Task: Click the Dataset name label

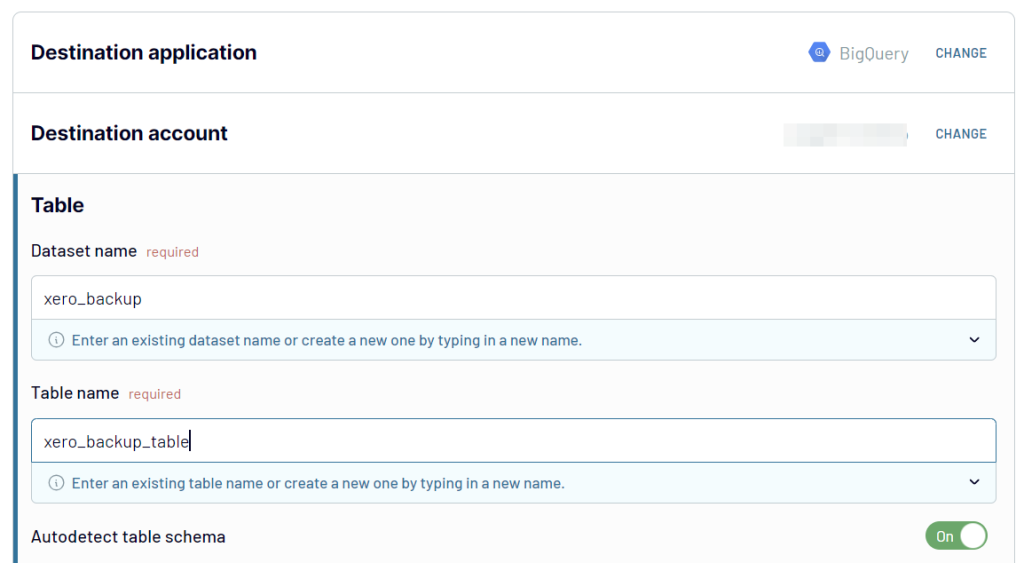Action: click(x=84, y=251)
